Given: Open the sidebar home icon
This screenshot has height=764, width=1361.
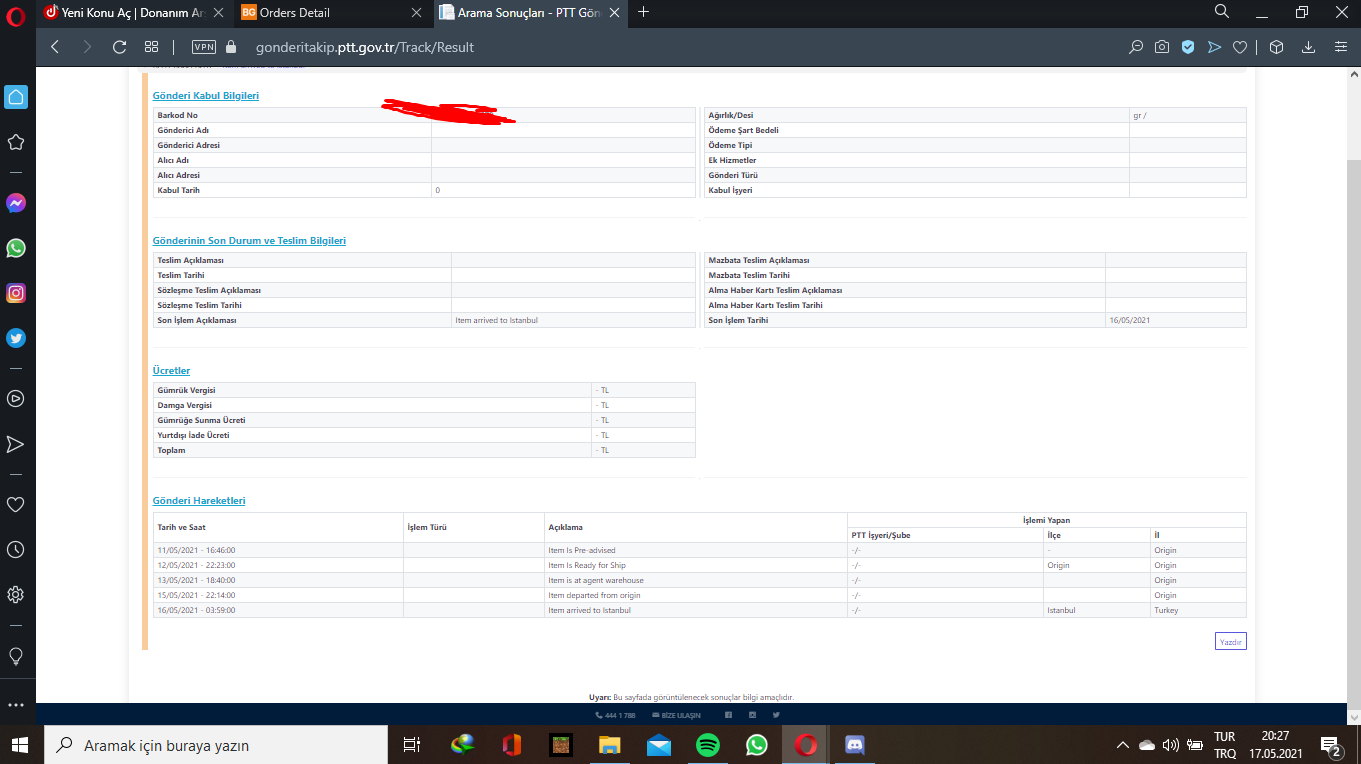Looking at the screenshot, I should point(16,97).
